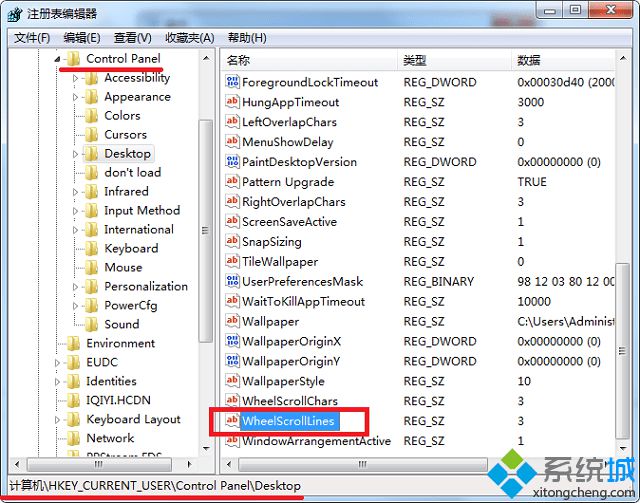The height and width of the screenshot is (503, 640).
Task: Click the UserPreferencesMask binary icon
Action: click(x=232, y=281)
